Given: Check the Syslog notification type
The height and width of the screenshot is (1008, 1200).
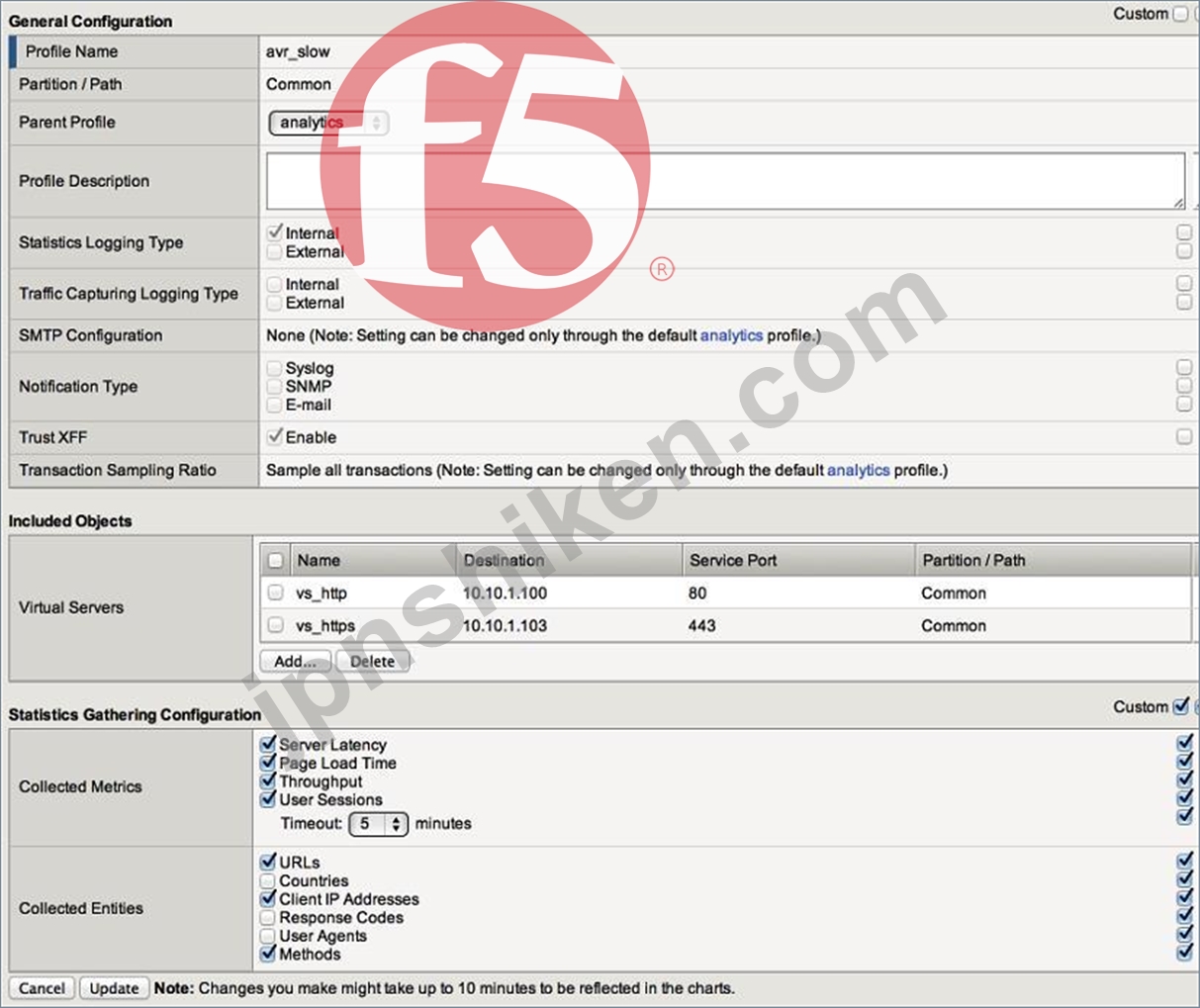Looking at the screenshot, I should (x=275, y=368).
